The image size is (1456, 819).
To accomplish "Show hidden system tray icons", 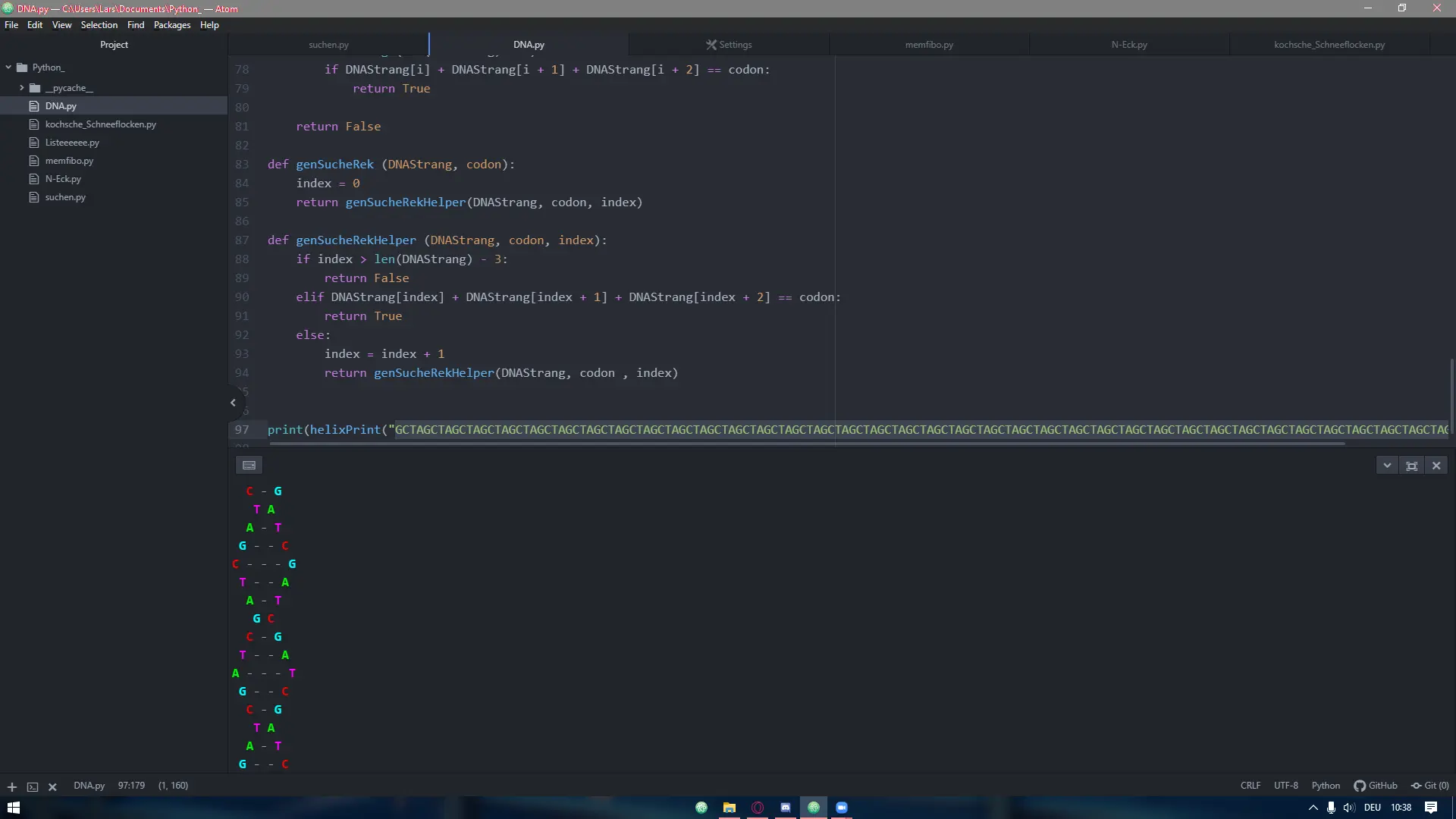I will pyautogui.click(x=1313, y=808).
